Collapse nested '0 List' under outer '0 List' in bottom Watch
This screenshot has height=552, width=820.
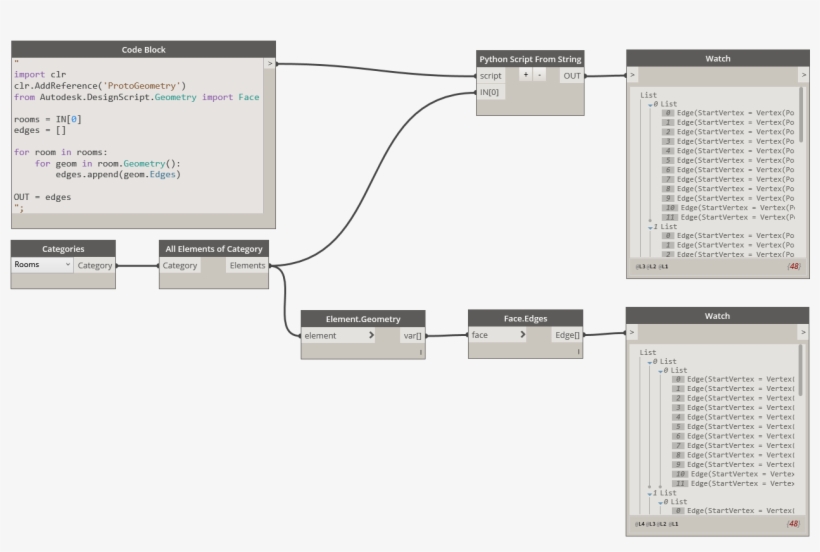click(x=660, y=371)
